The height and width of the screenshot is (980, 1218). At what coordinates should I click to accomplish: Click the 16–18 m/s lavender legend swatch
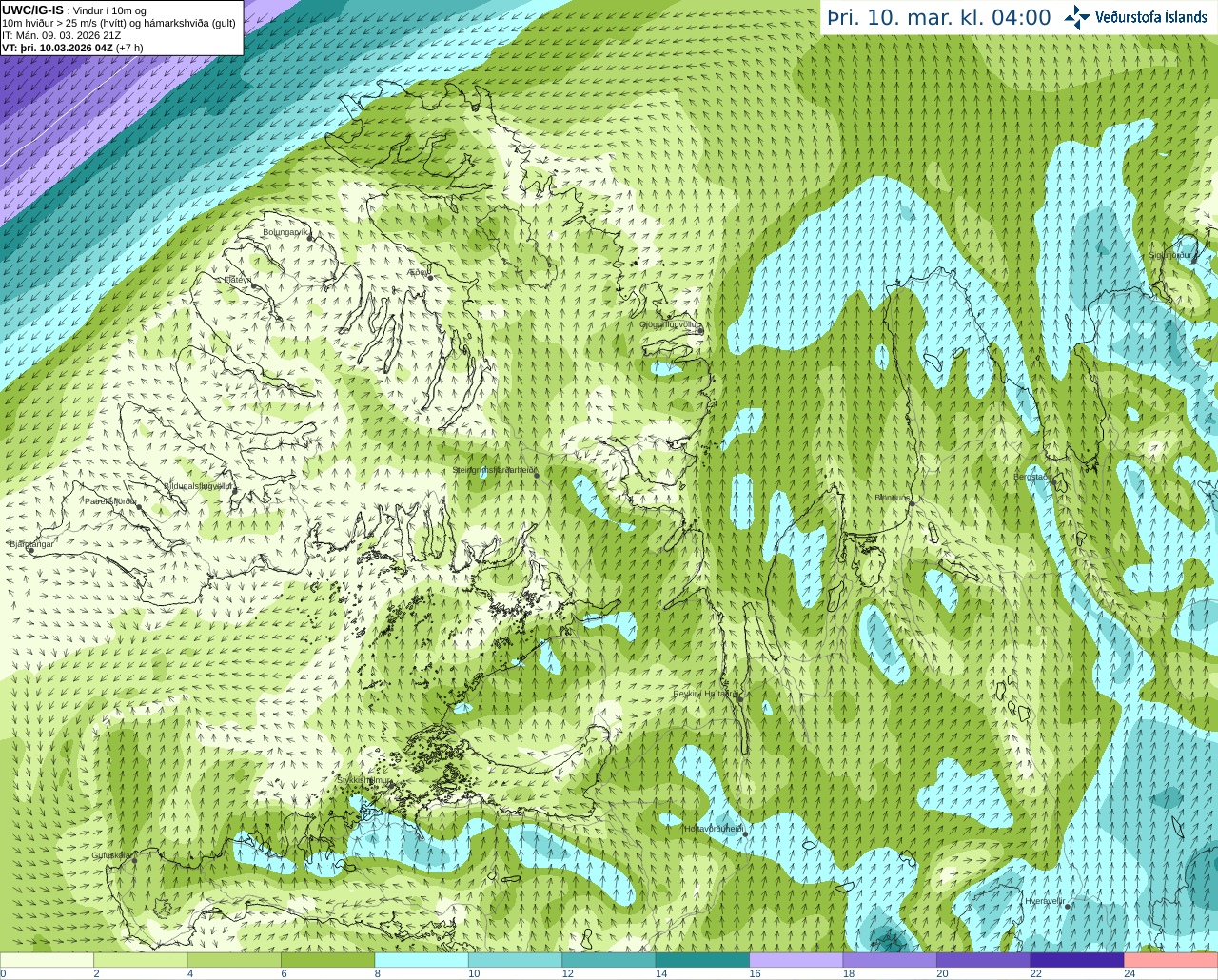(796, 960)
